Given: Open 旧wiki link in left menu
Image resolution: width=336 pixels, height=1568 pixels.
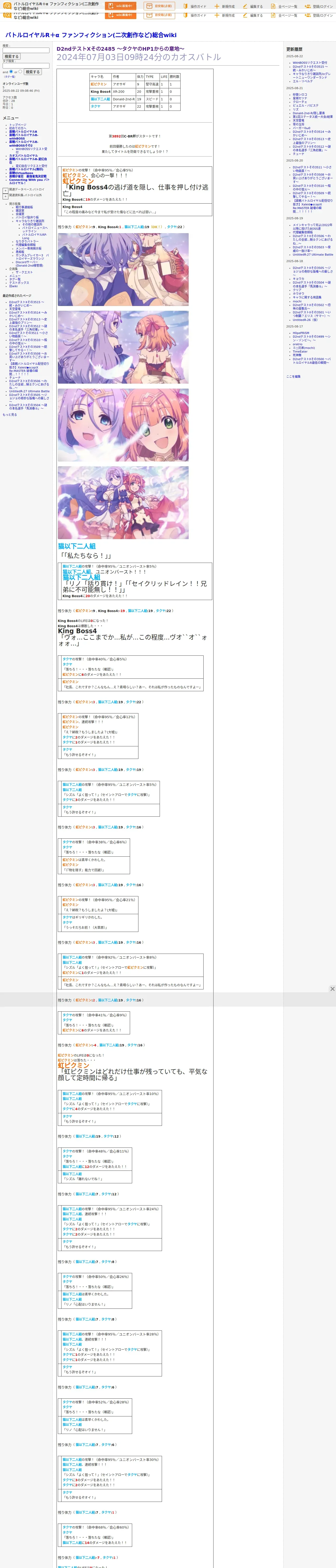Looking at the screenshot, I should click(13, 286).
